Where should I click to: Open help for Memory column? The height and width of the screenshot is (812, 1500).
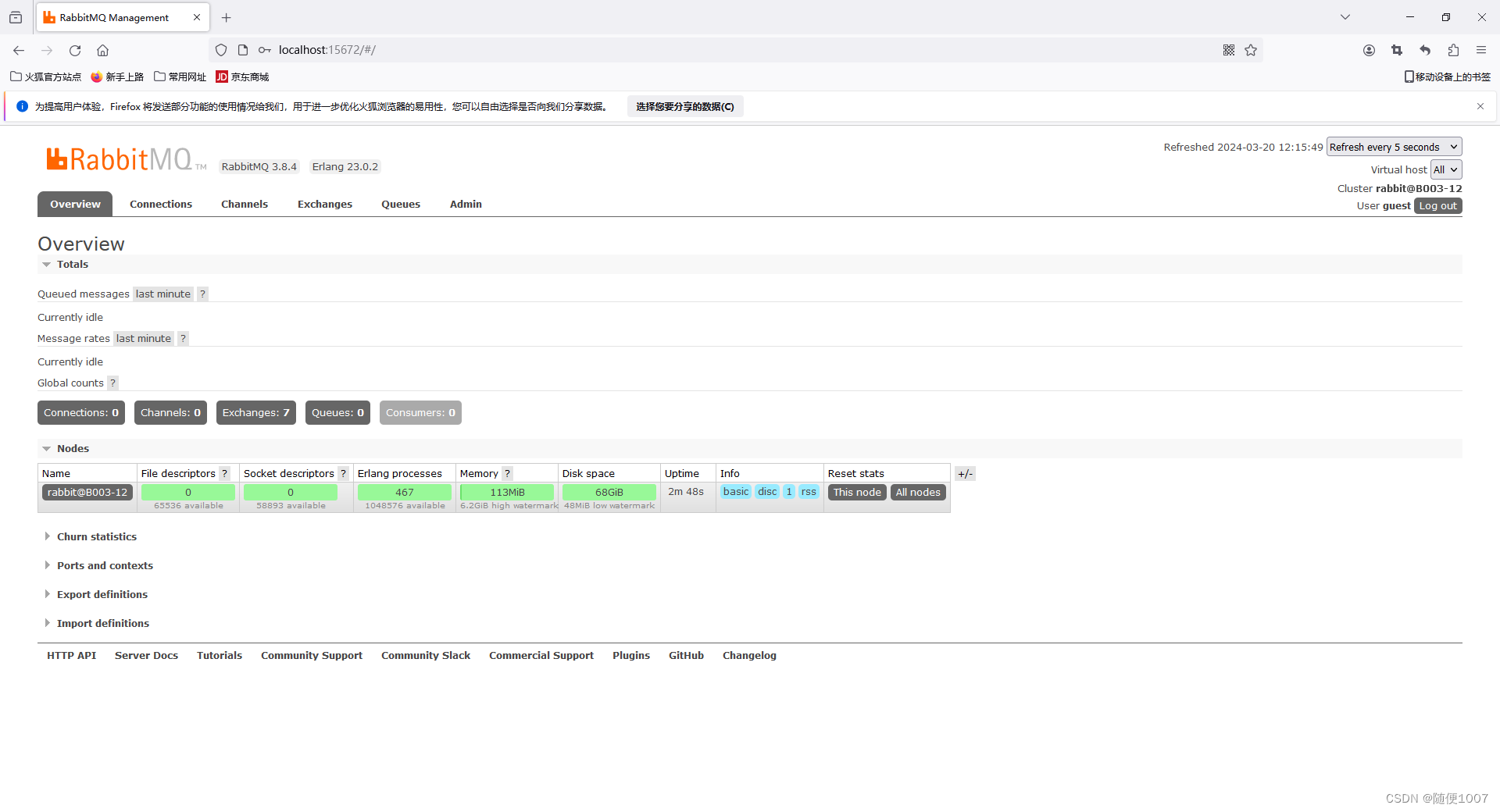[507, 474]
